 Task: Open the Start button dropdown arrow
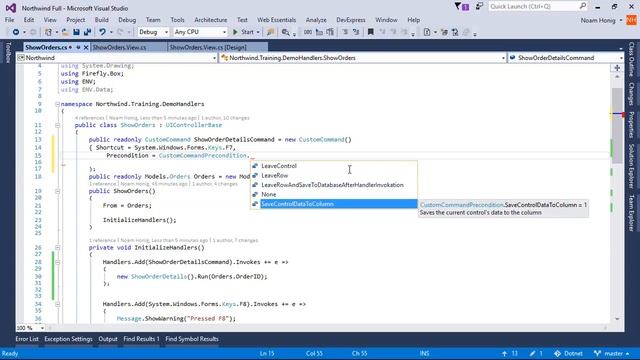(258, 32)
